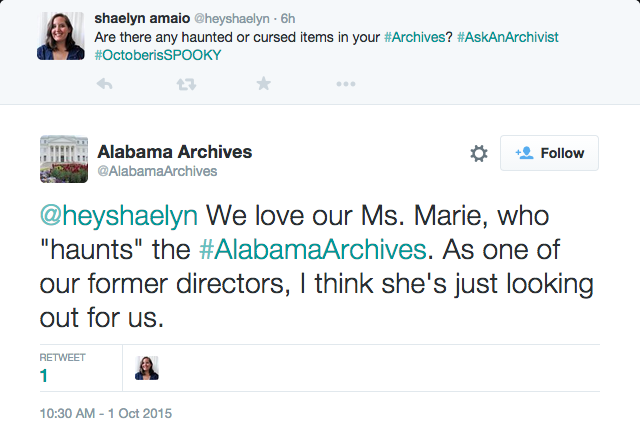Open more options ellipsis on tweet
640x426 pixels.
346,84
